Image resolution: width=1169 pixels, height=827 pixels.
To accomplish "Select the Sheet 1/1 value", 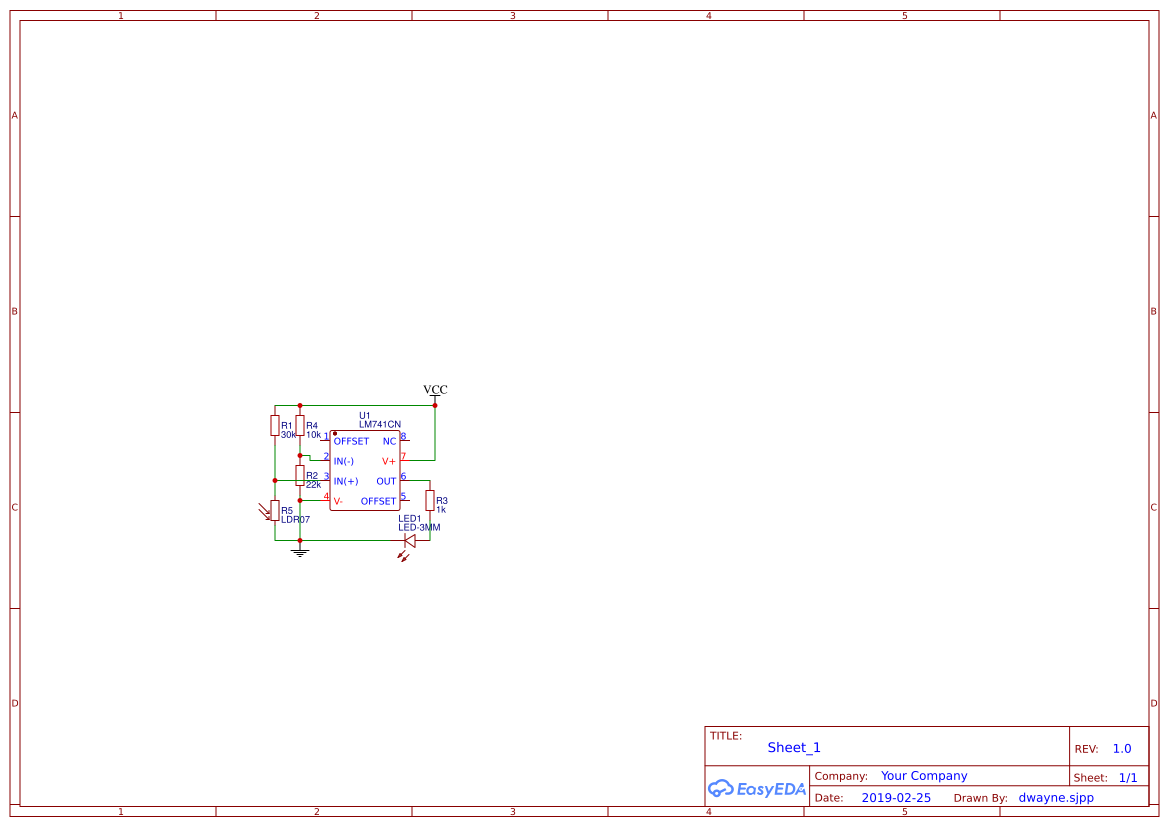I will [x=1129, y=776].
